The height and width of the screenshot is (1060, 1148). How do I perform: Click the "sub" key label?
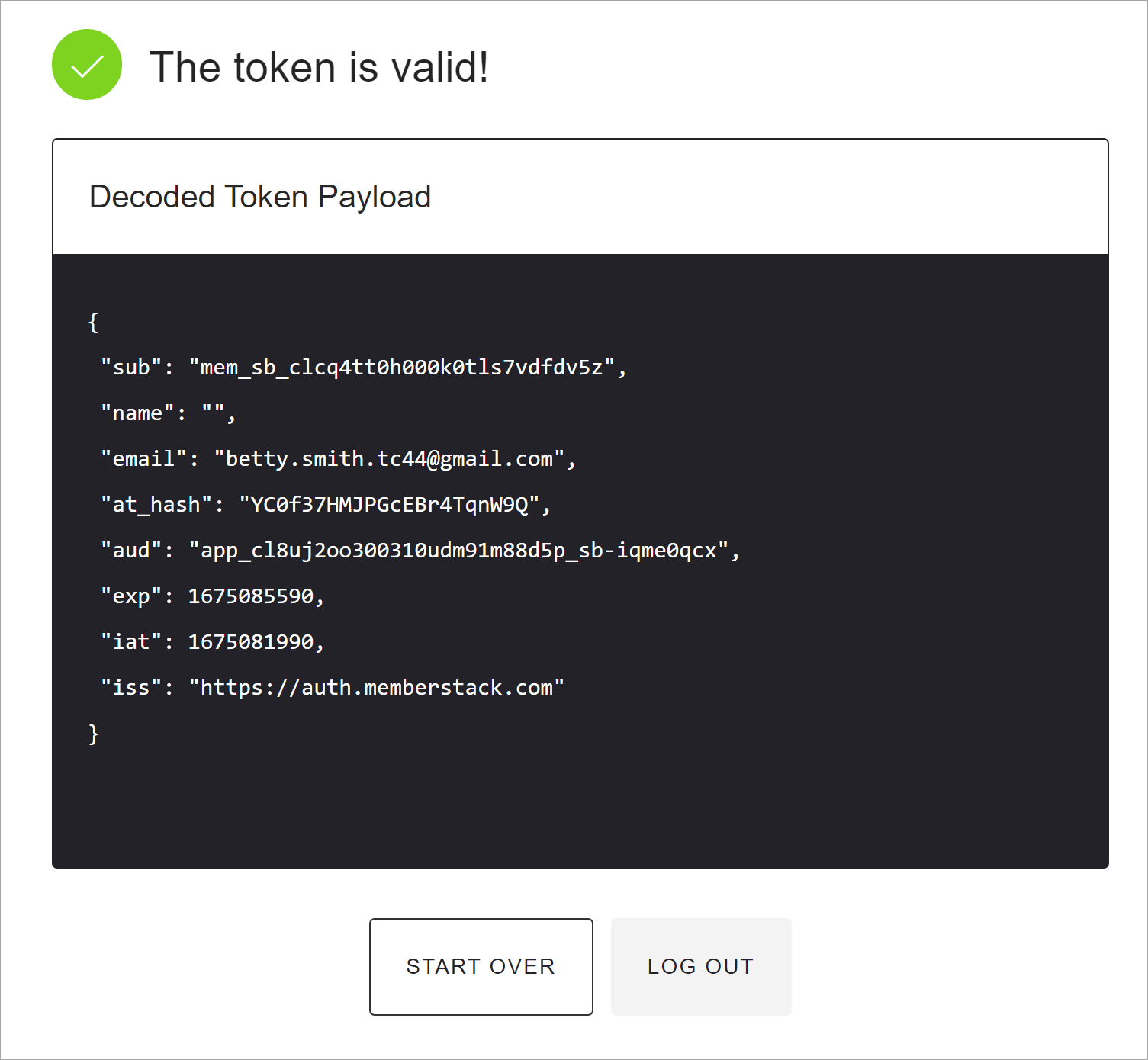click(131, 368)
